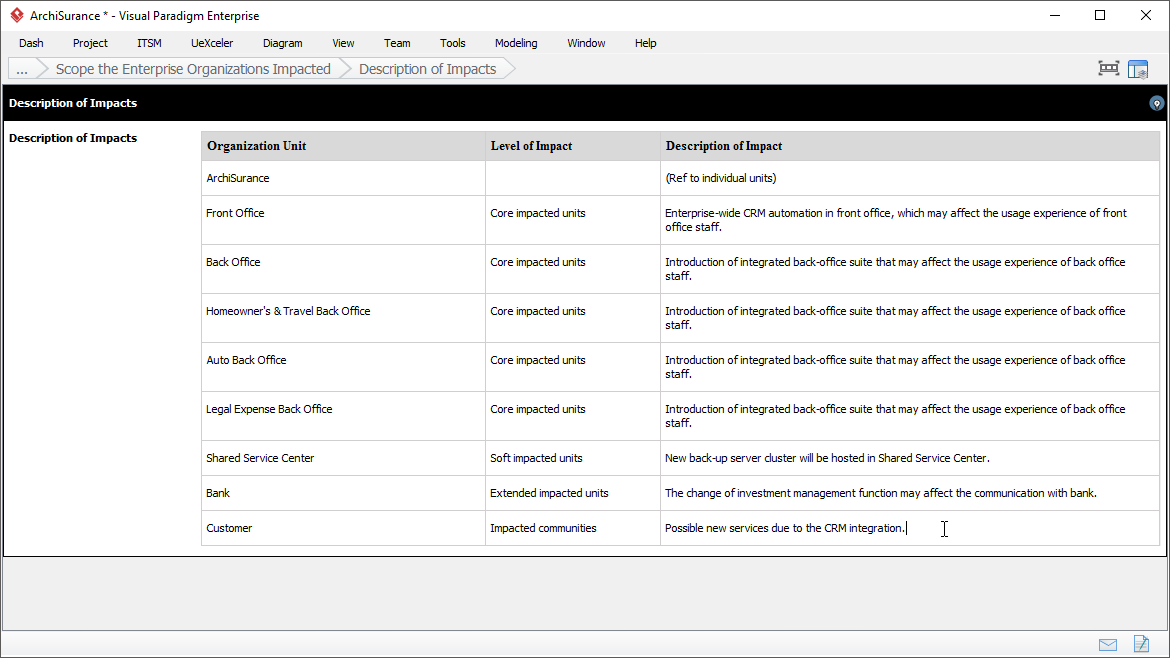Click the Impacted communities cell
Screen dimensions: 1170x658
[x=572, y=528]
